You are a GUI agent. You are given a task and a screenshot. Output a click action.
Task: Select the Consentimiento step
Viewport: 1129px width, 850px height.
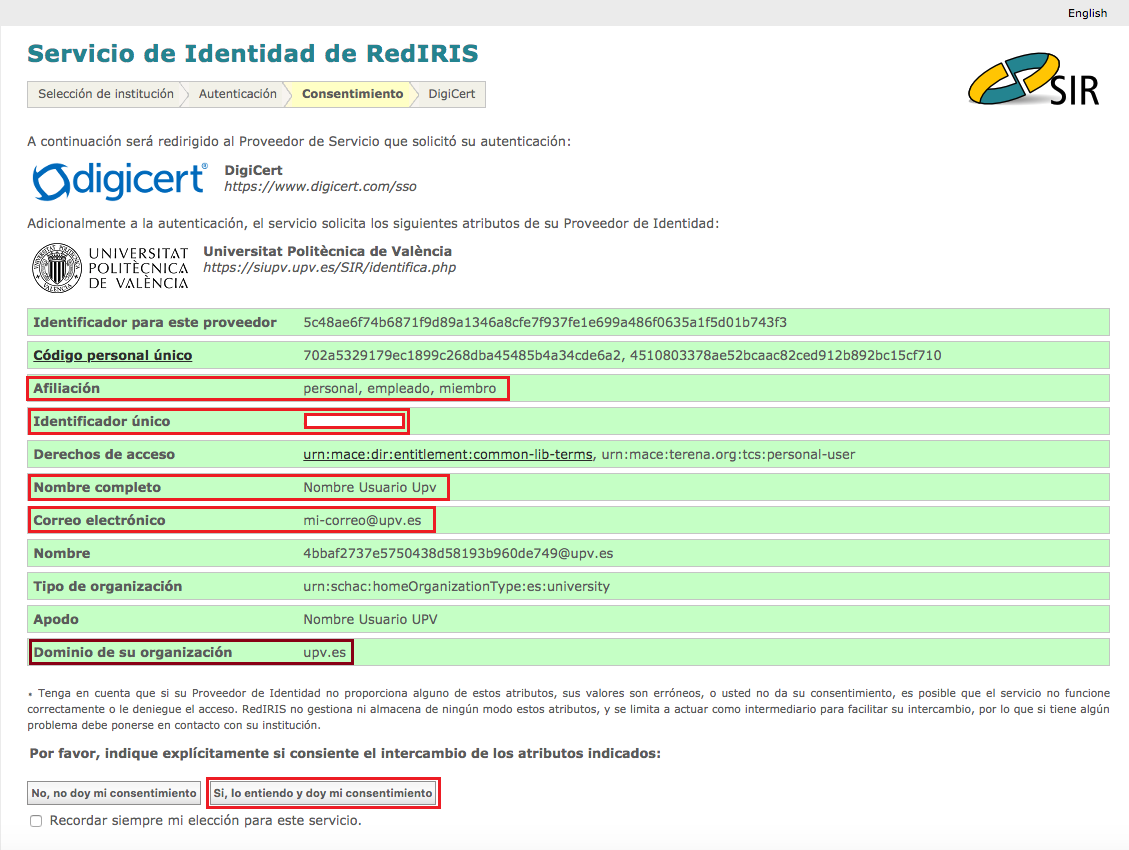(x=352, y=94)
